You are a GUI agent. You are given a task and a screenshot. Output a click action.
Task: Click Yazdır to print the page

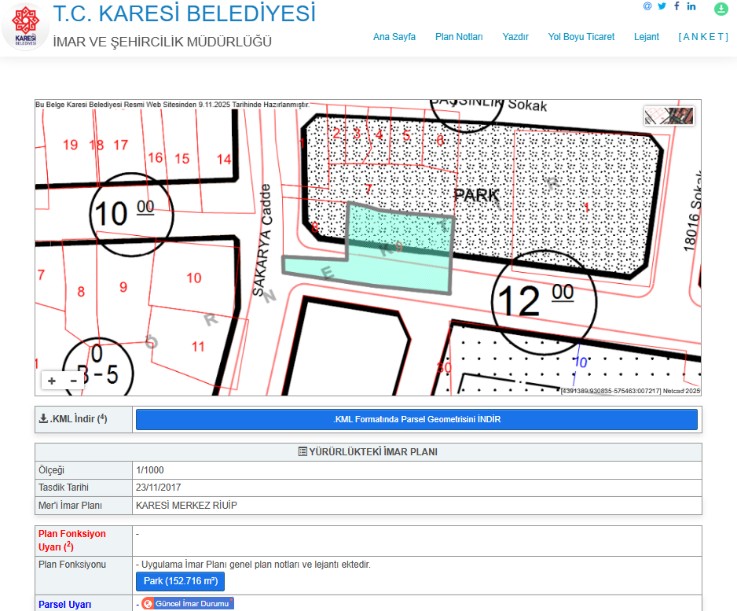515,37
